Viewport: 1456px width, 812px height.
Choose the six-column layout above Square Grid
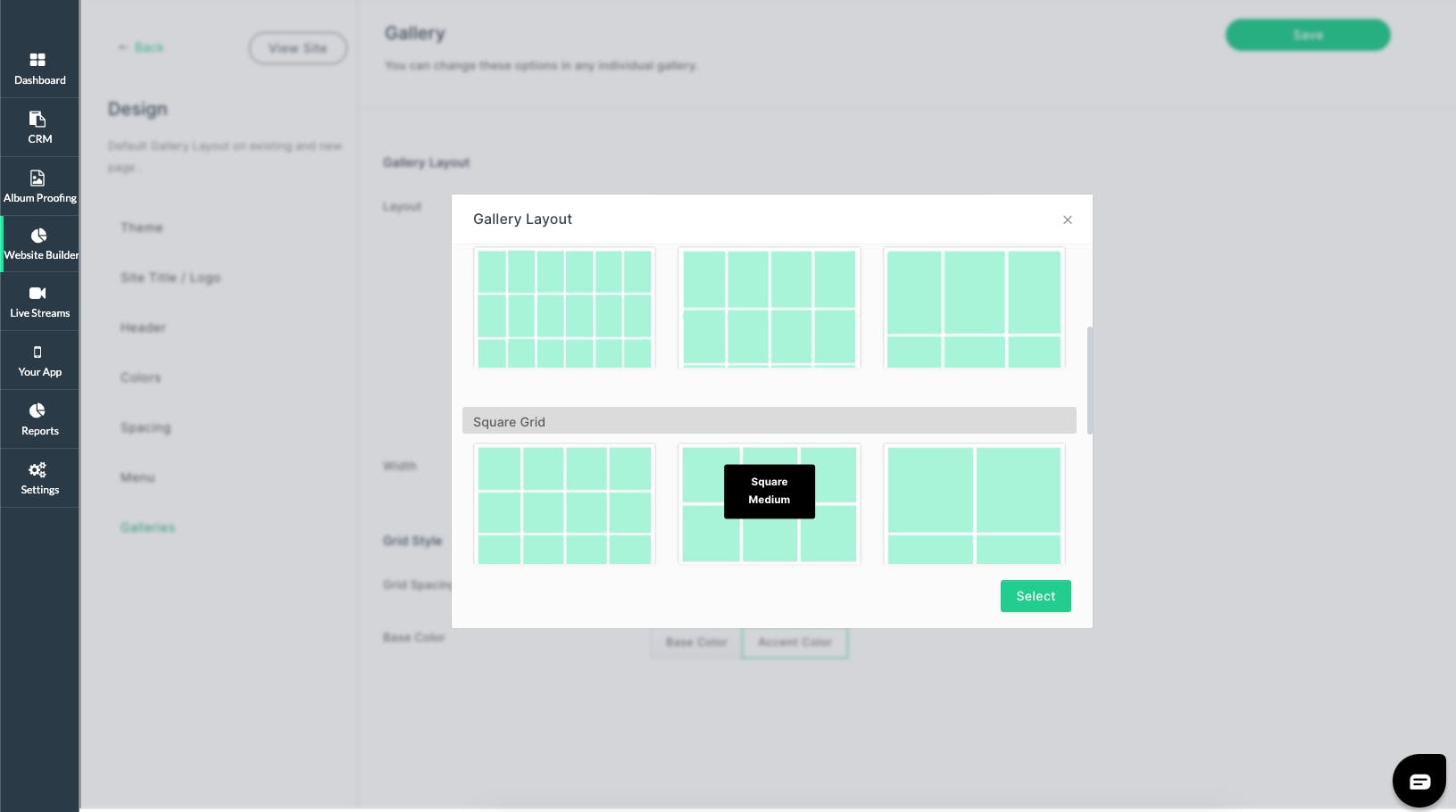pyautogui.click(x=564, y=308)
